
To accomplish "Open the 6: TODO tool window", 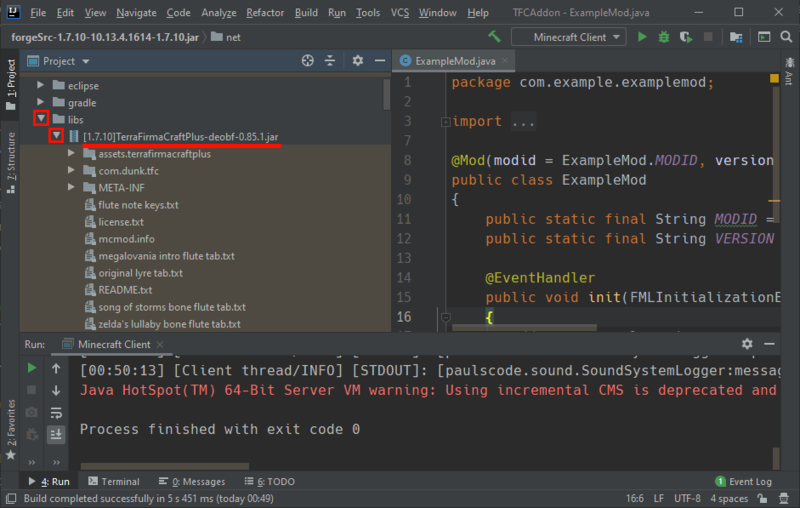I will 269,481.
